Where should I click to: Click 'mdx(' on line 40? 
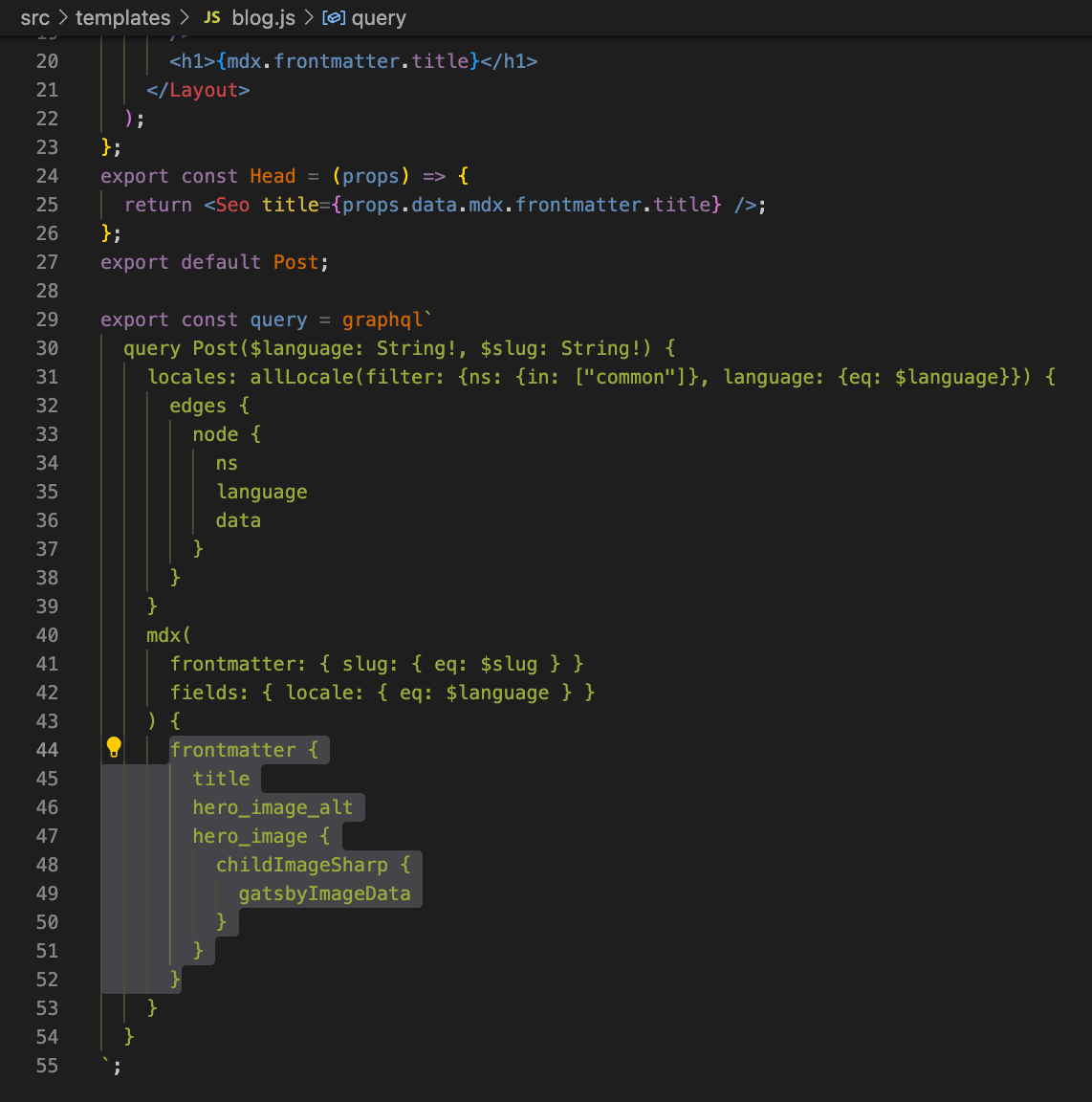[168, 635]
